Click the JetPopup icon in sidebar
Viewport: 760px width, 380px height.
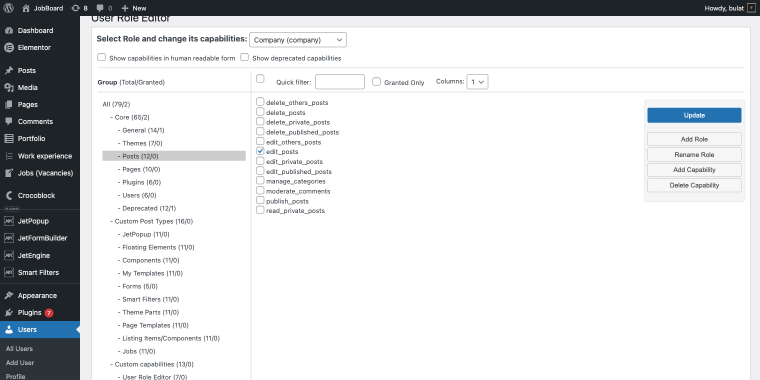(x=9, y=221)
